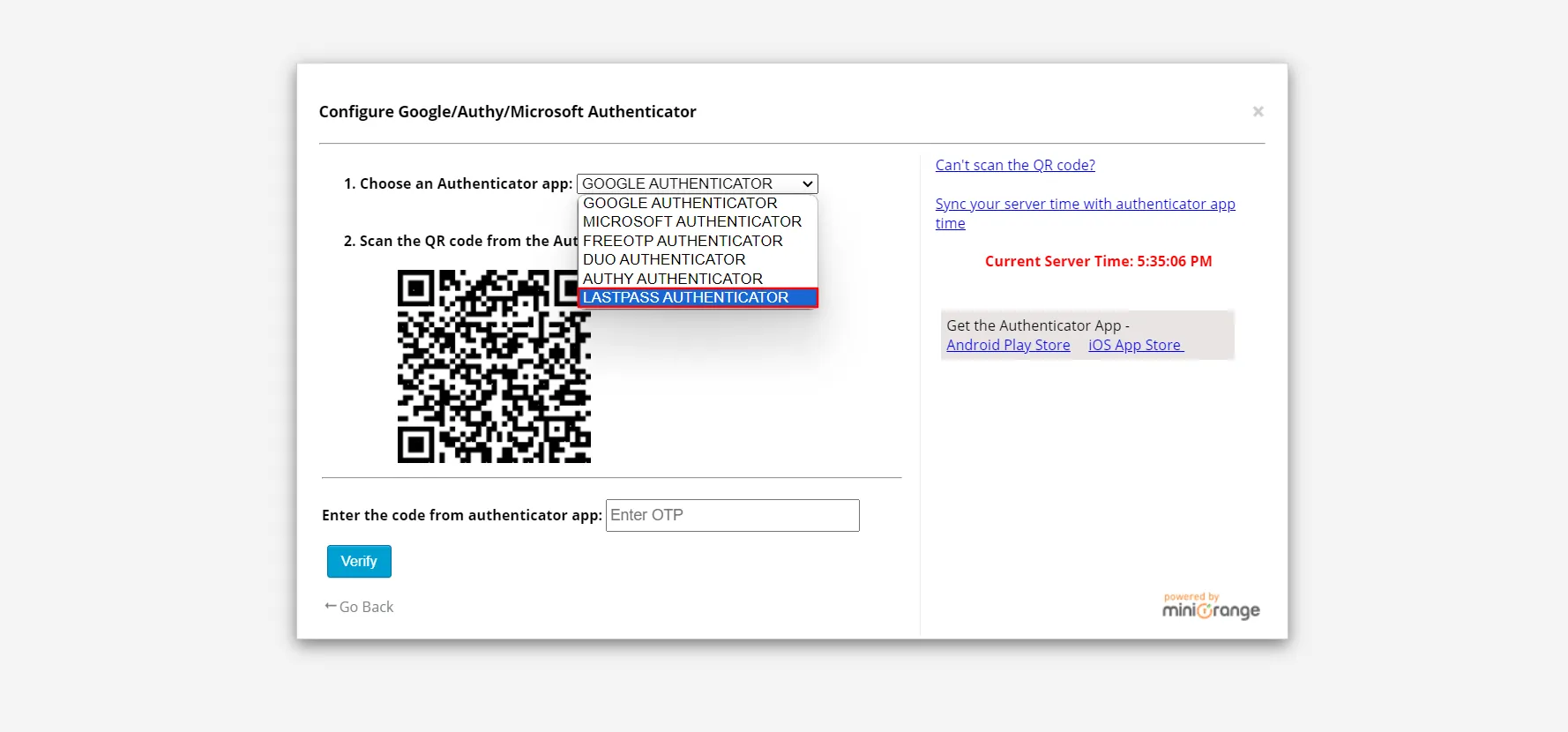This screenshot has width=1568, height=732.
Task: Open Android Play Store link
Action: pyautogui.click(x=1008, y=345)
